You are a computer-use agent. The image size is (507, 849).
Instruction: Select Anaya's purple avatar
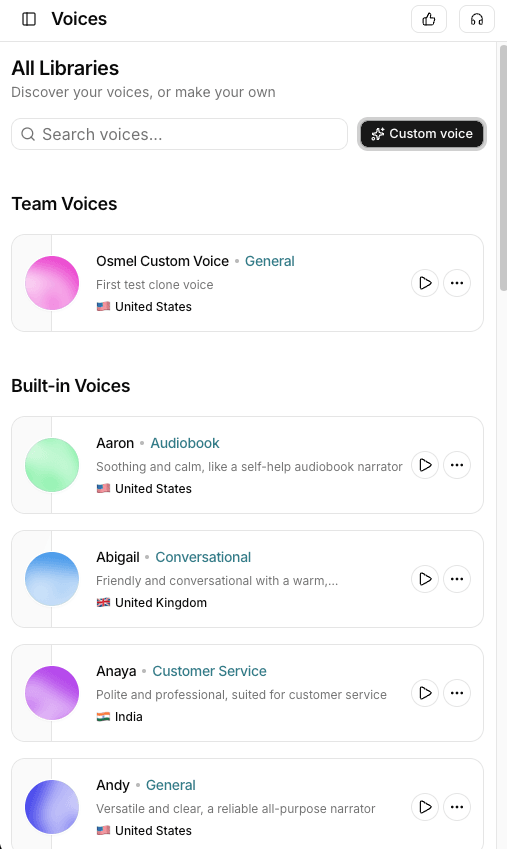coord(52,693)
